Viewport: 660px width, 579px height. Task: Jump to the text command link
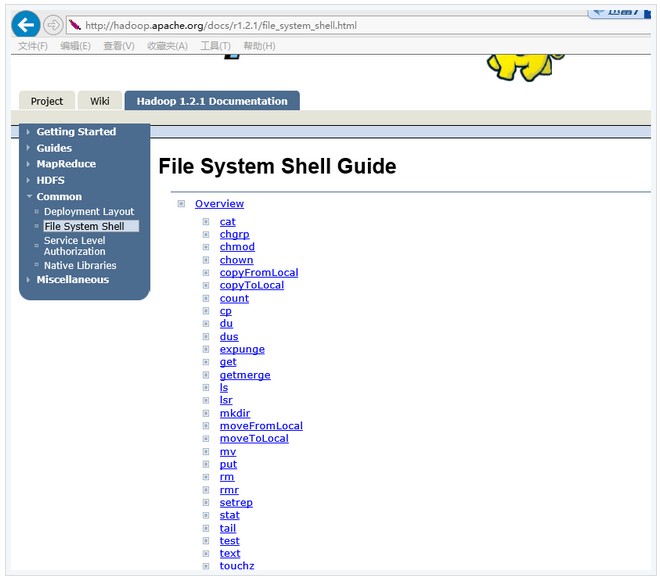coord(230,553)
